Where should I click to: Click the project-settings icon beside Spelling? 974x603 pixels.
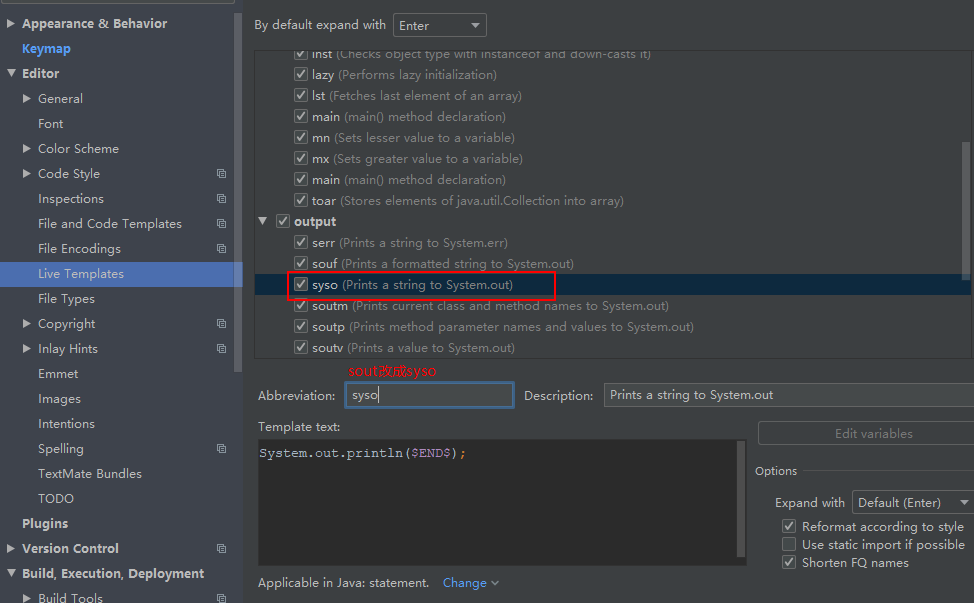click(x=221, y=448)
